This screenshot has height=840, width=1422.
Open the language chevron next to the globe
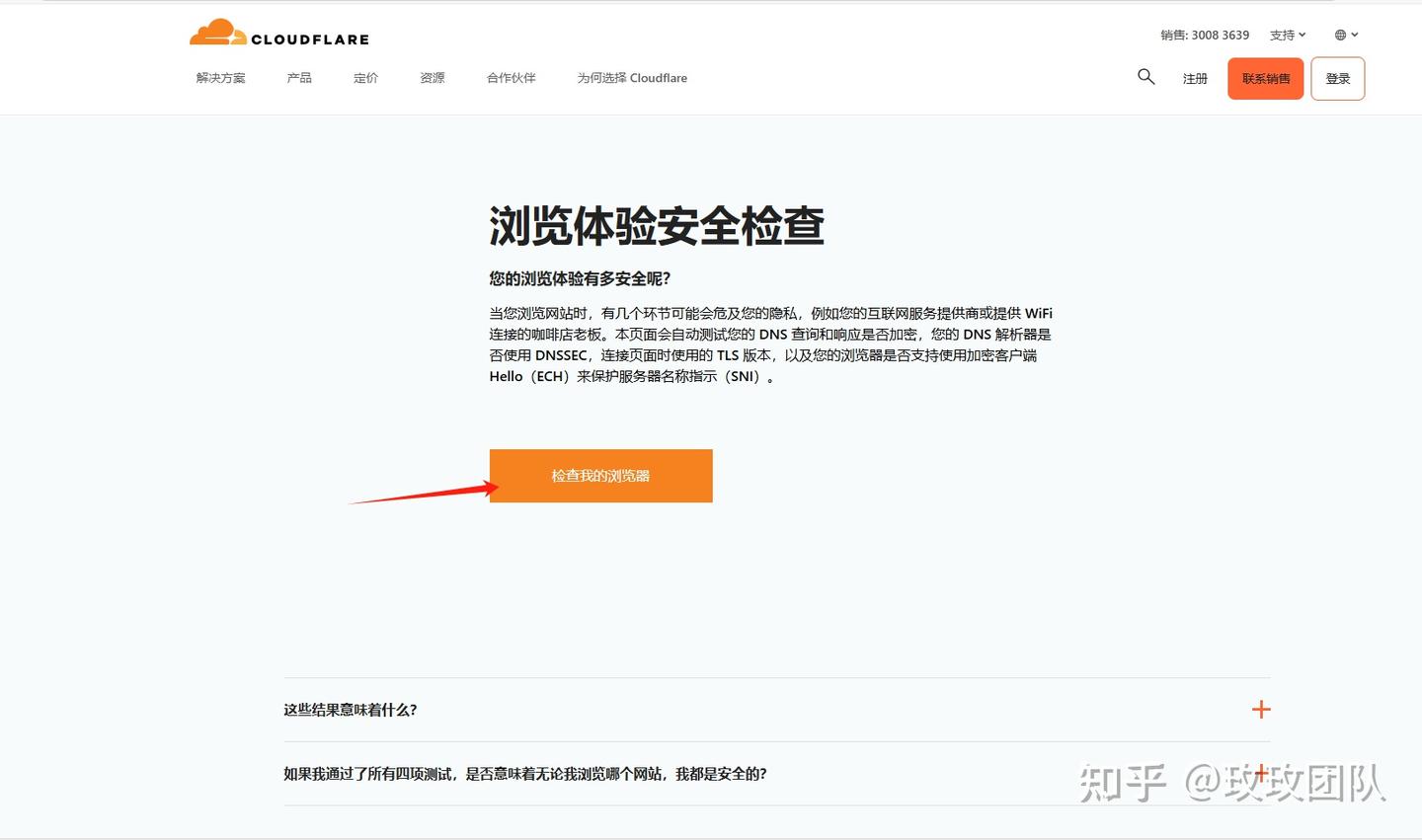[1353, 34]
